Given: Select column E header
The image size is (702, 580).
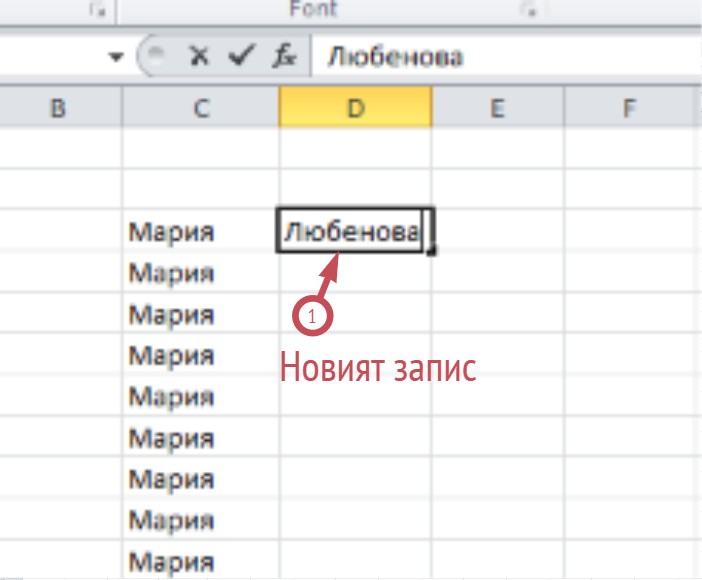Looking at the screenshot, I should [497, 107].
